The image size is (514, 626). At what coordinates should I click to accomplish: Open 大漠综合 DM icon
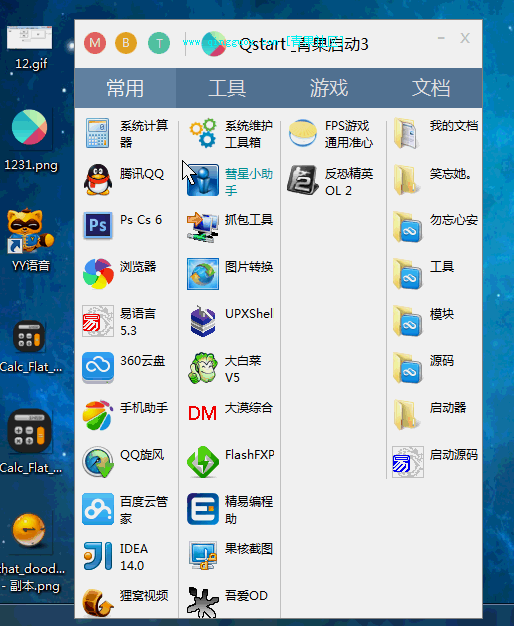[x=202, y=414]
